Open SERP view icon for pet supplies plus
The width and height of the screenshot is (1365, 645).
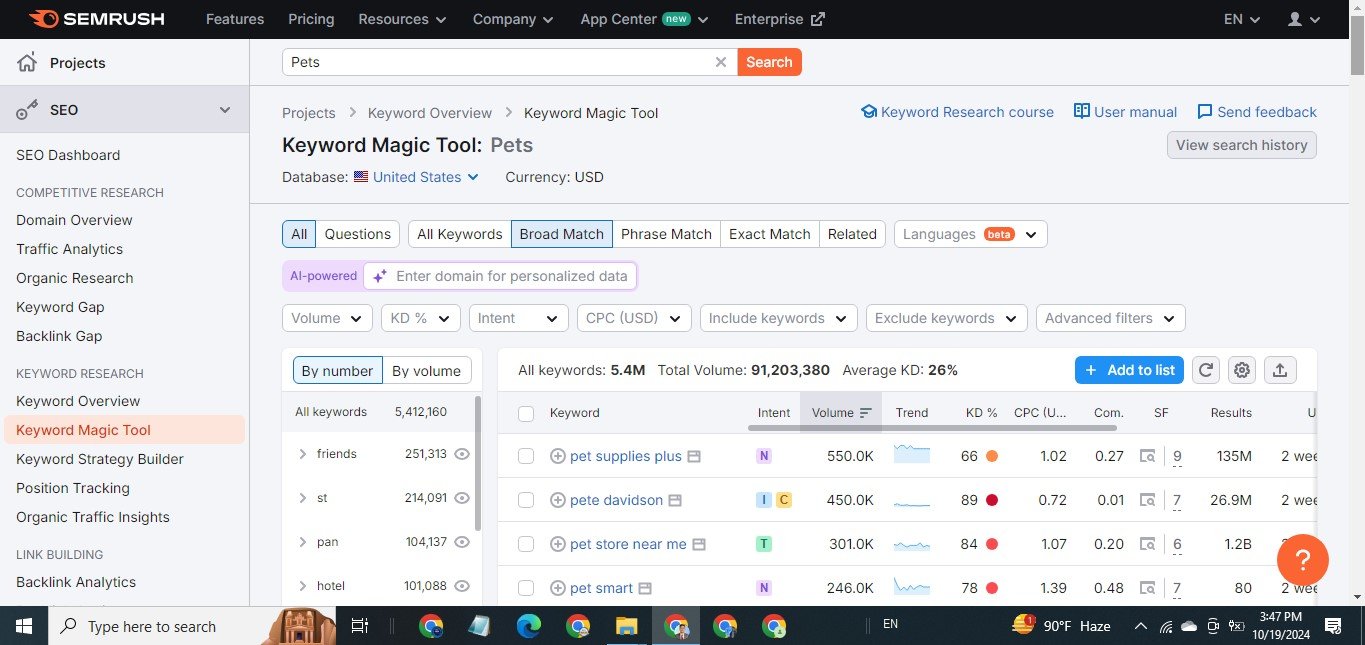point(694,456)
